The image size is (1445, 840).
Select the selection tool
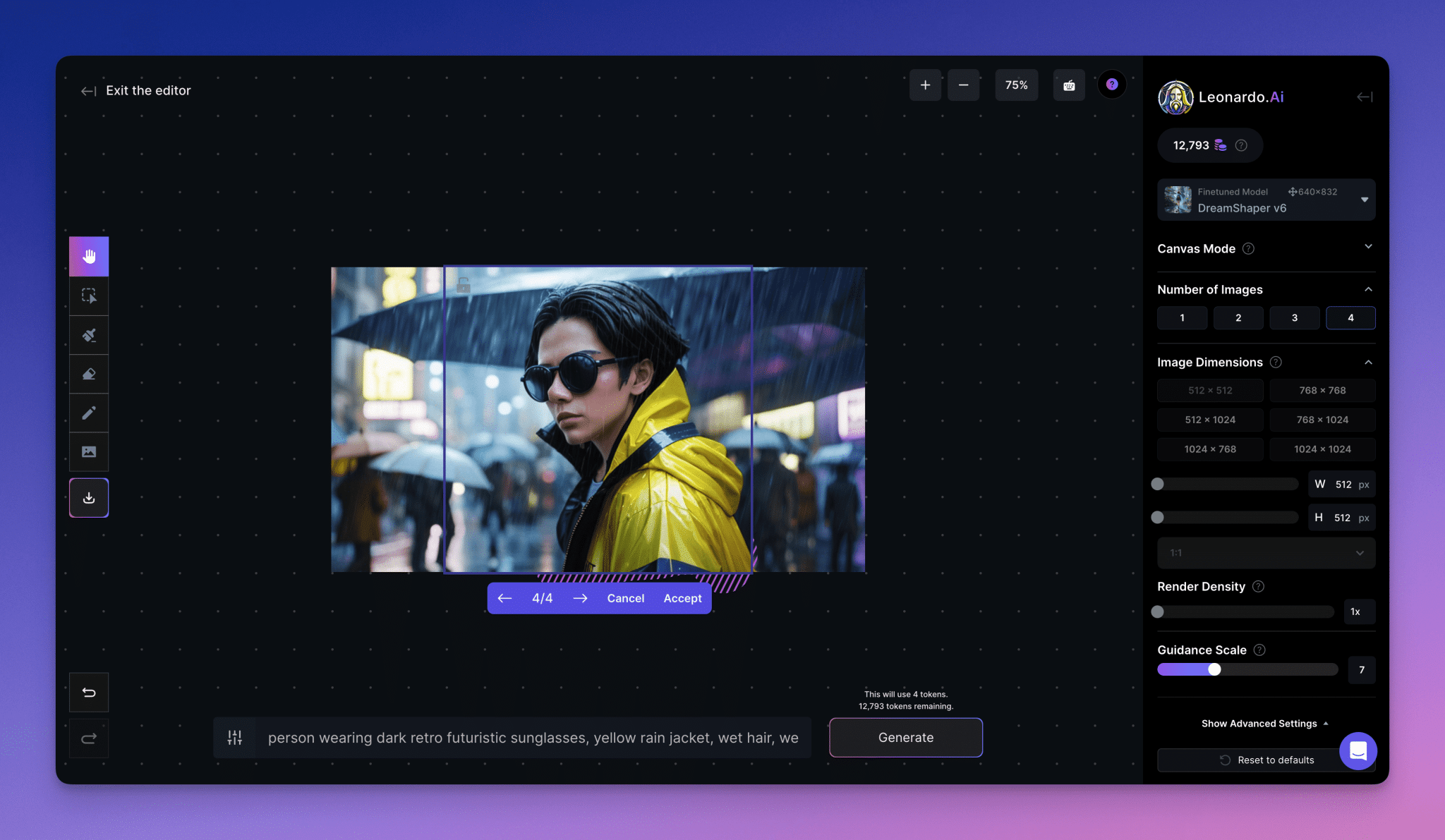89,296
